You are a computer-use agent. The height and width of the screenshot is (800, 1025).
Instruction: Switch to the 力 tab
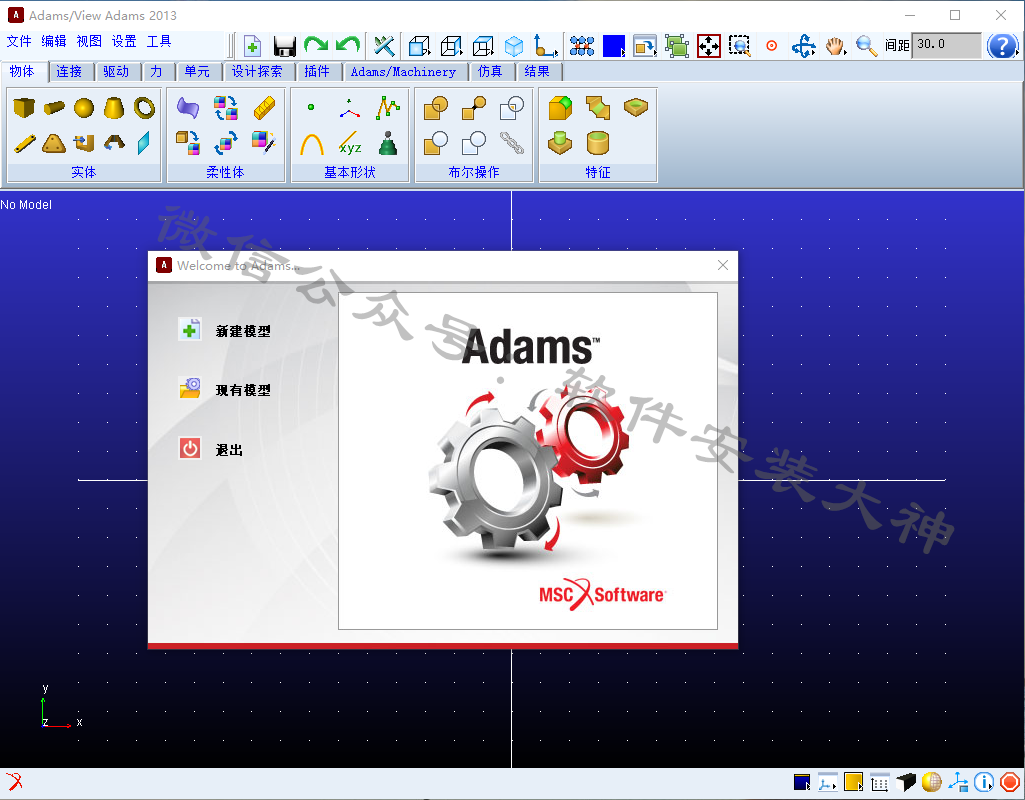click(156, 71)
